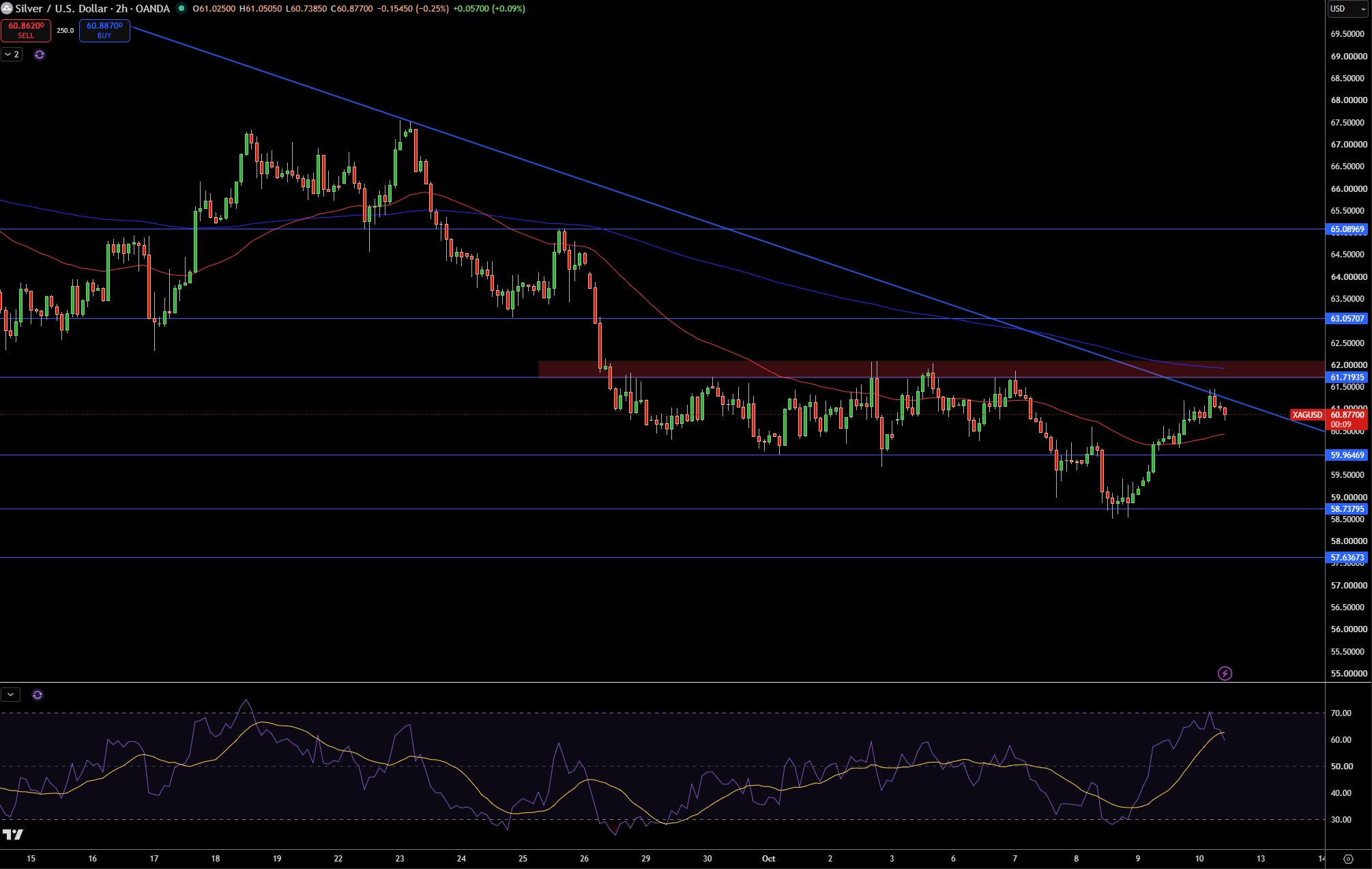Click the 59.96469 price level label
This screenshot has height=869, width=1372.
click(x=1347, y=455)
